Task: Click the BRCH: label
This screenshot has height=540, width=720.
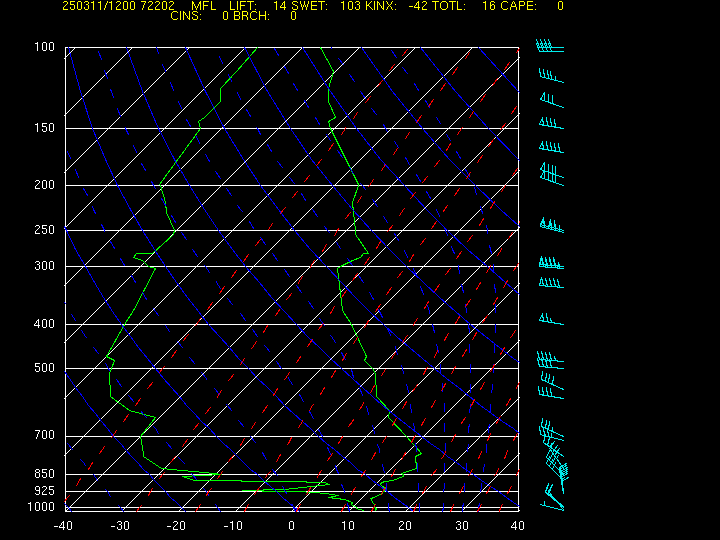Action: [x=251, y=16]
